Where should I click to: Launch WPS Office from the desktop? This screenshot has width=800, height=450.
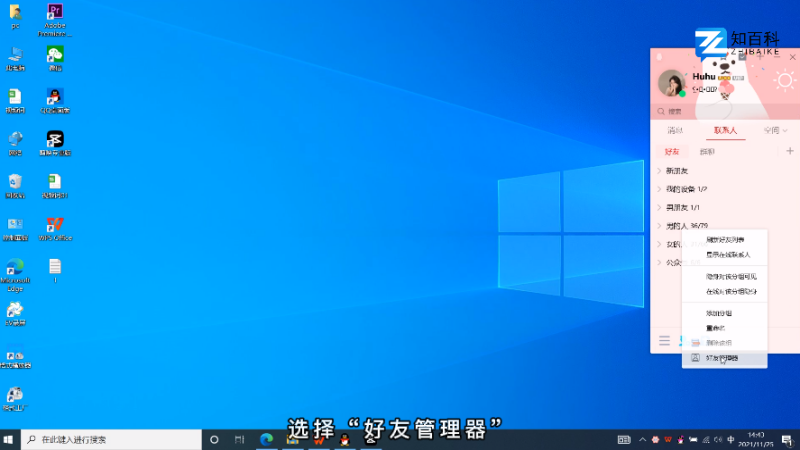(55, 225)
